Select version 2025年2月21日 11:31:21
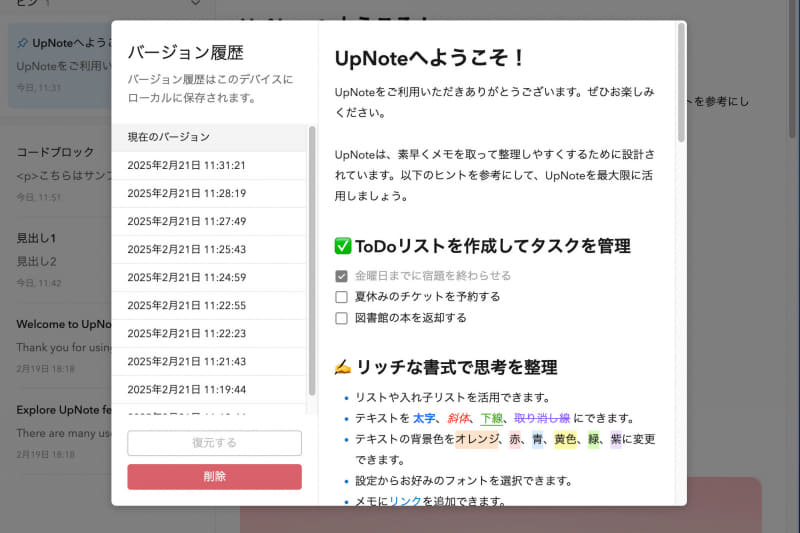Viewport: 800px width, 533px height. pos(209,165)
